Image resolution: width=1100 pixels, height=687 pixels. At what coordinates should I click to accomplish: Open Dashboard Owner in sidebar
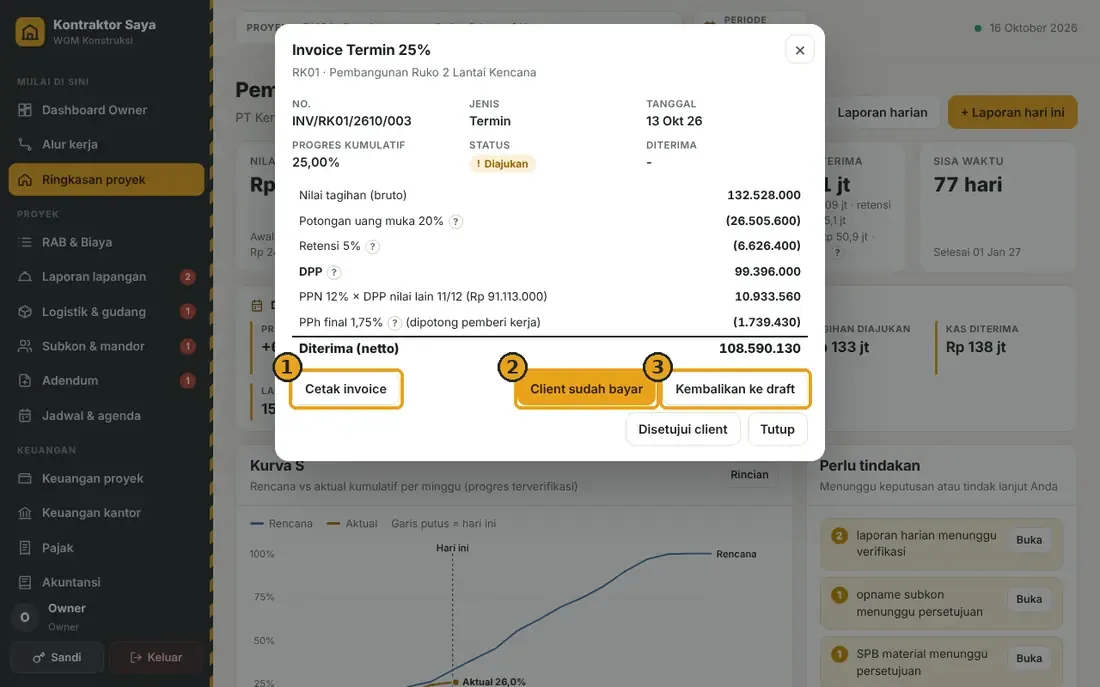[107, 110]
